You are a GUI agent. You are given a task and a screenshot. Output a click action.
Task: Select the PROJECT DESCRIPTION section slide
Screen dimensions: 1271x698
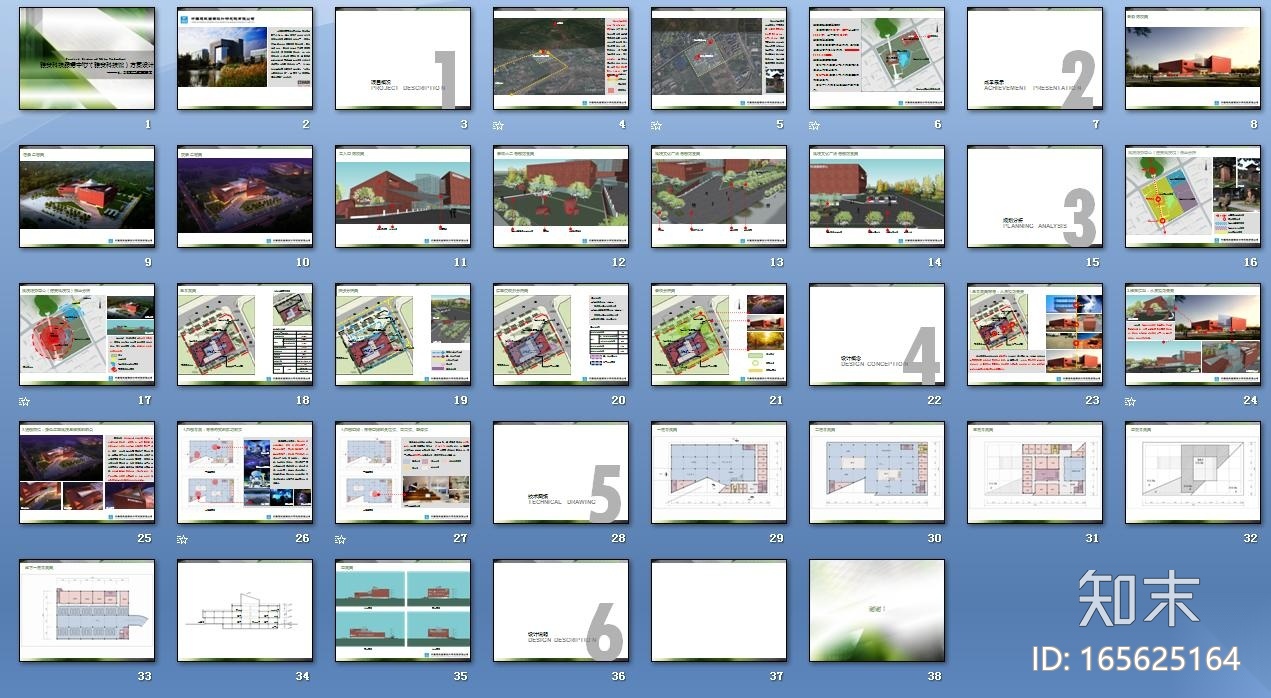(x=402, y=57)
